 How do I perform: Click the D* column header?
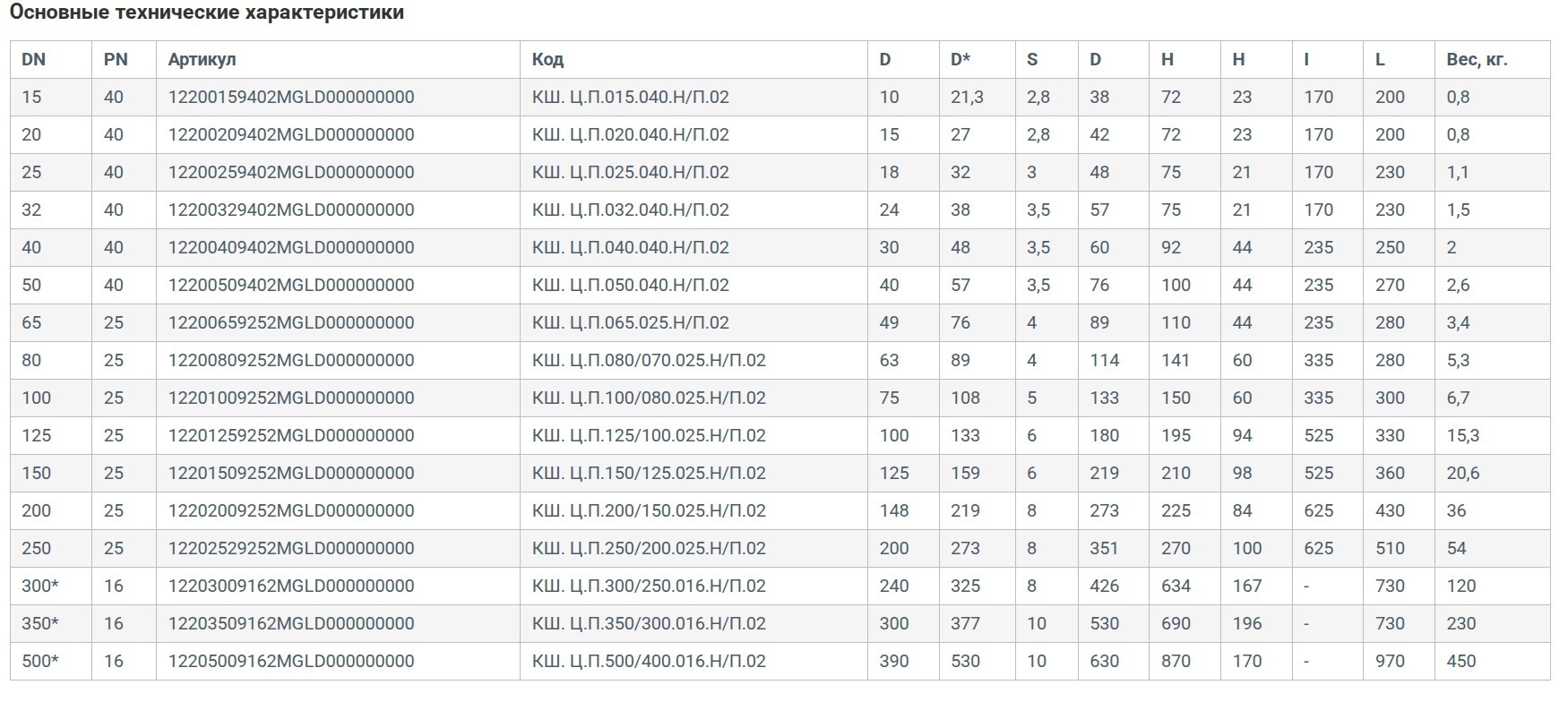tap(961, 60)
